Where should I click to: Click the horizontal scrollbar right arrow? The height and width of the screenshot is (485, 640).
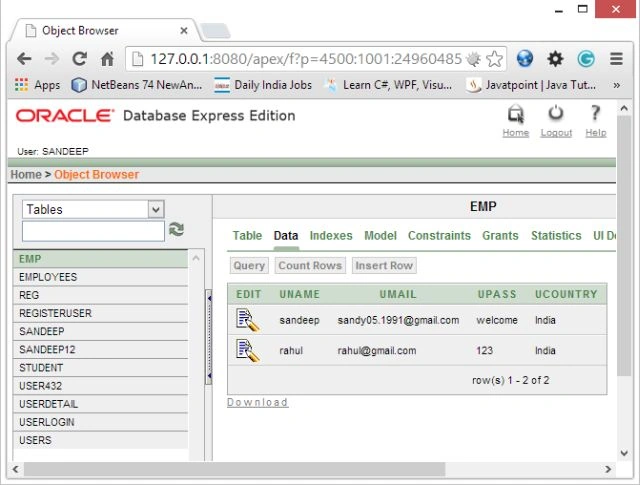tap(608, 469)
